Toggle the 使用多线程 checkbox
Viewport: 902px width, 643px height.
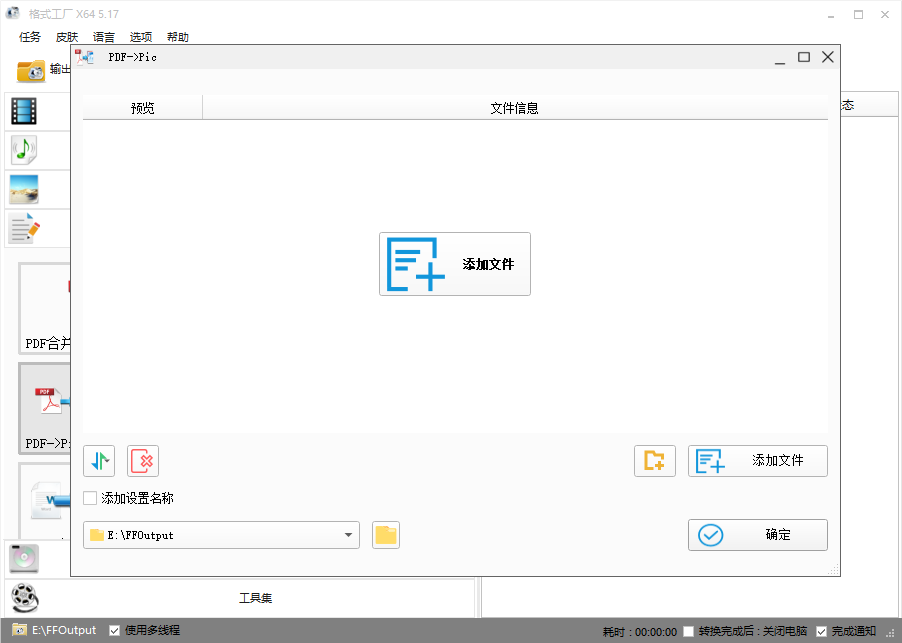[113, 630]
